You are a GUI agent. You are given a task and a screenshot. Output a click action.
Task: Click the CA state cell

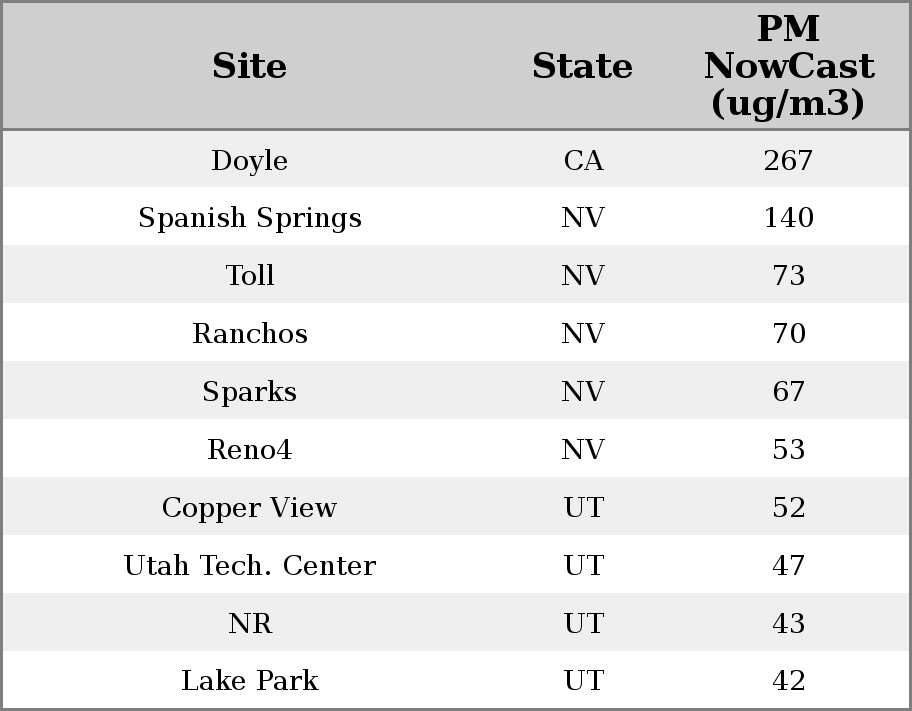pos(583,161)
